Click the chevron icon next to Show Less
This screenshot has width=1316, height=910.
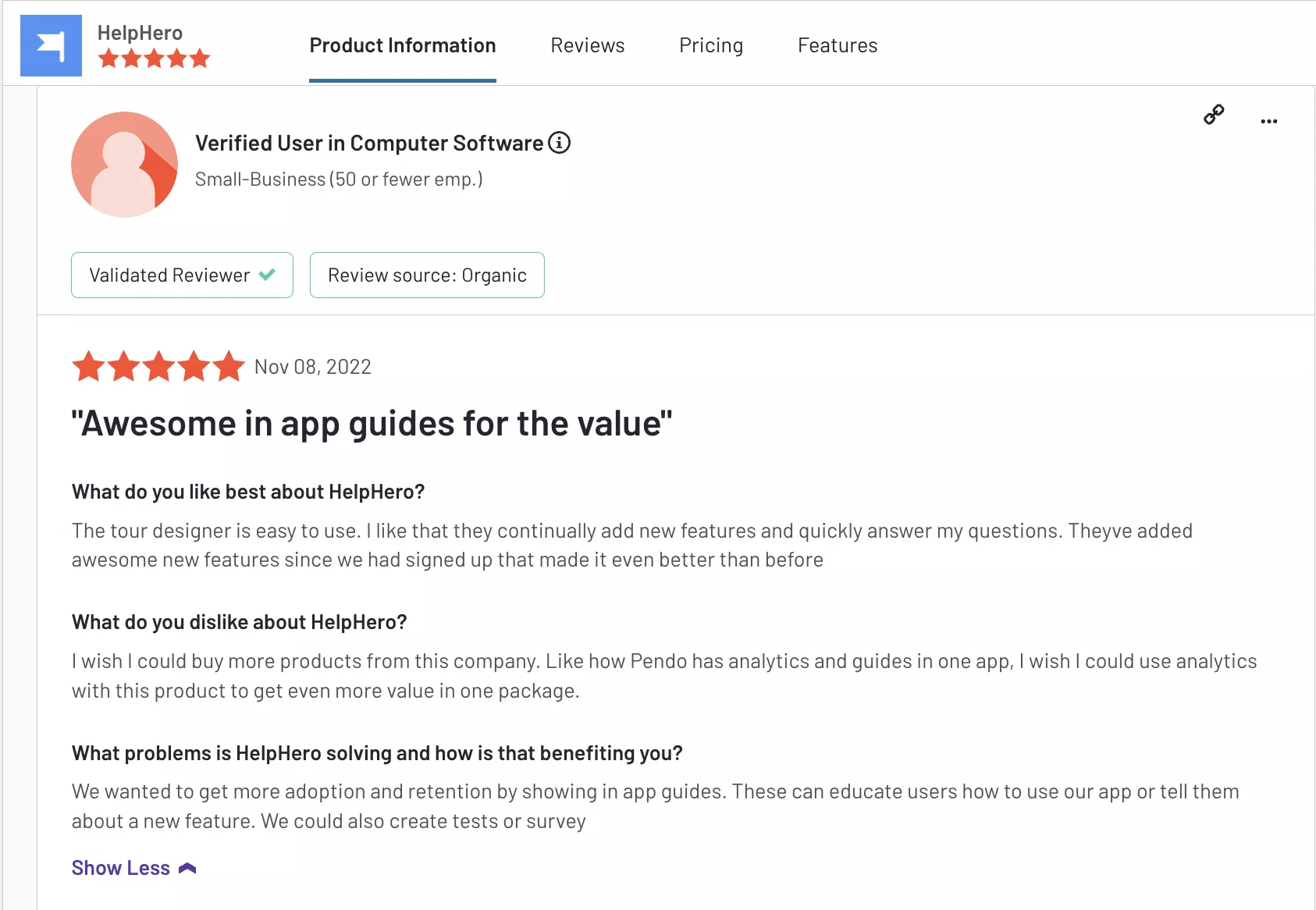[x=186, y=867]
